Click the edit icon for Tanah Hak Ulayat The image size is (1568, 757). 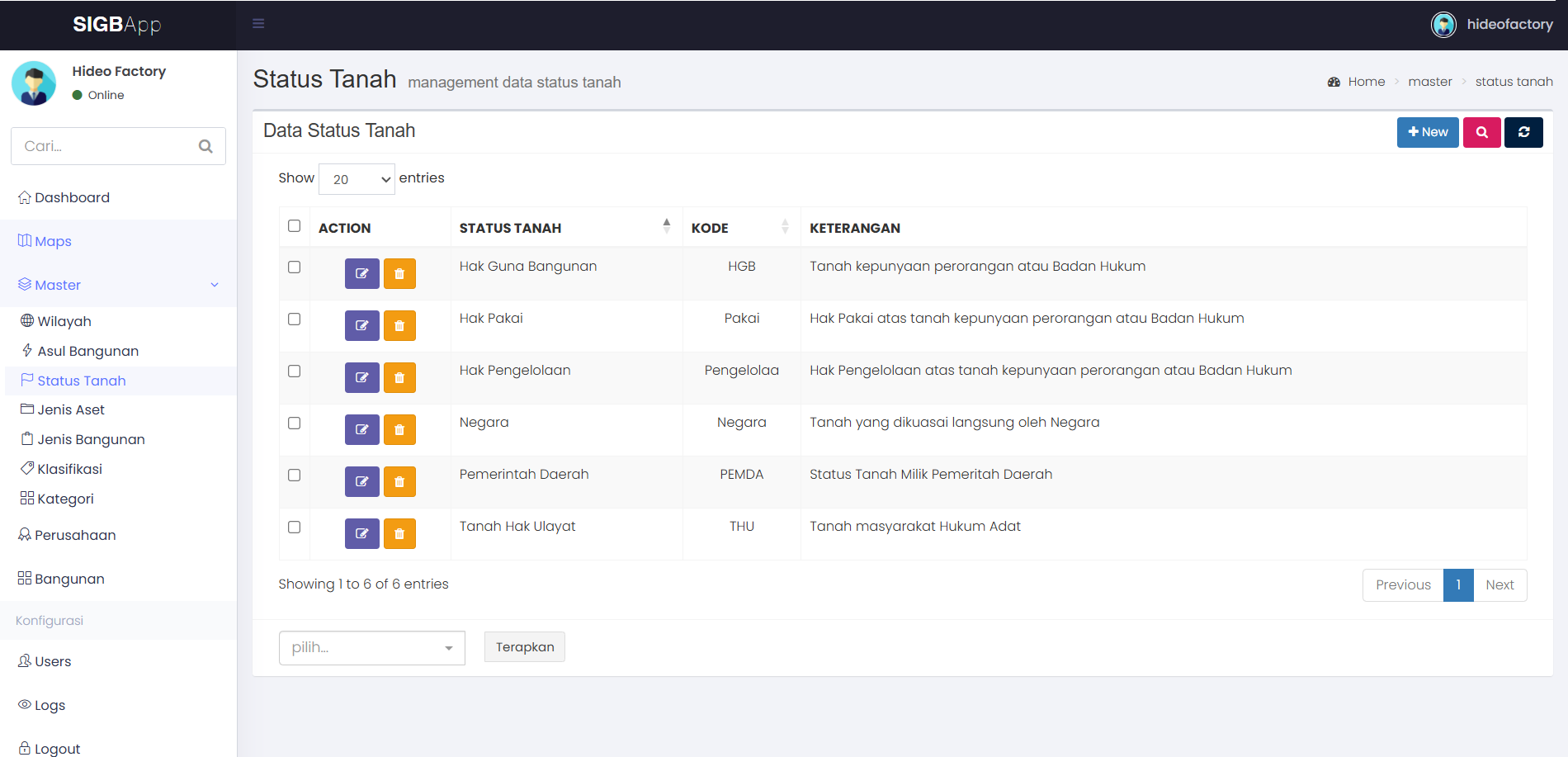click(x=361, y=533)
